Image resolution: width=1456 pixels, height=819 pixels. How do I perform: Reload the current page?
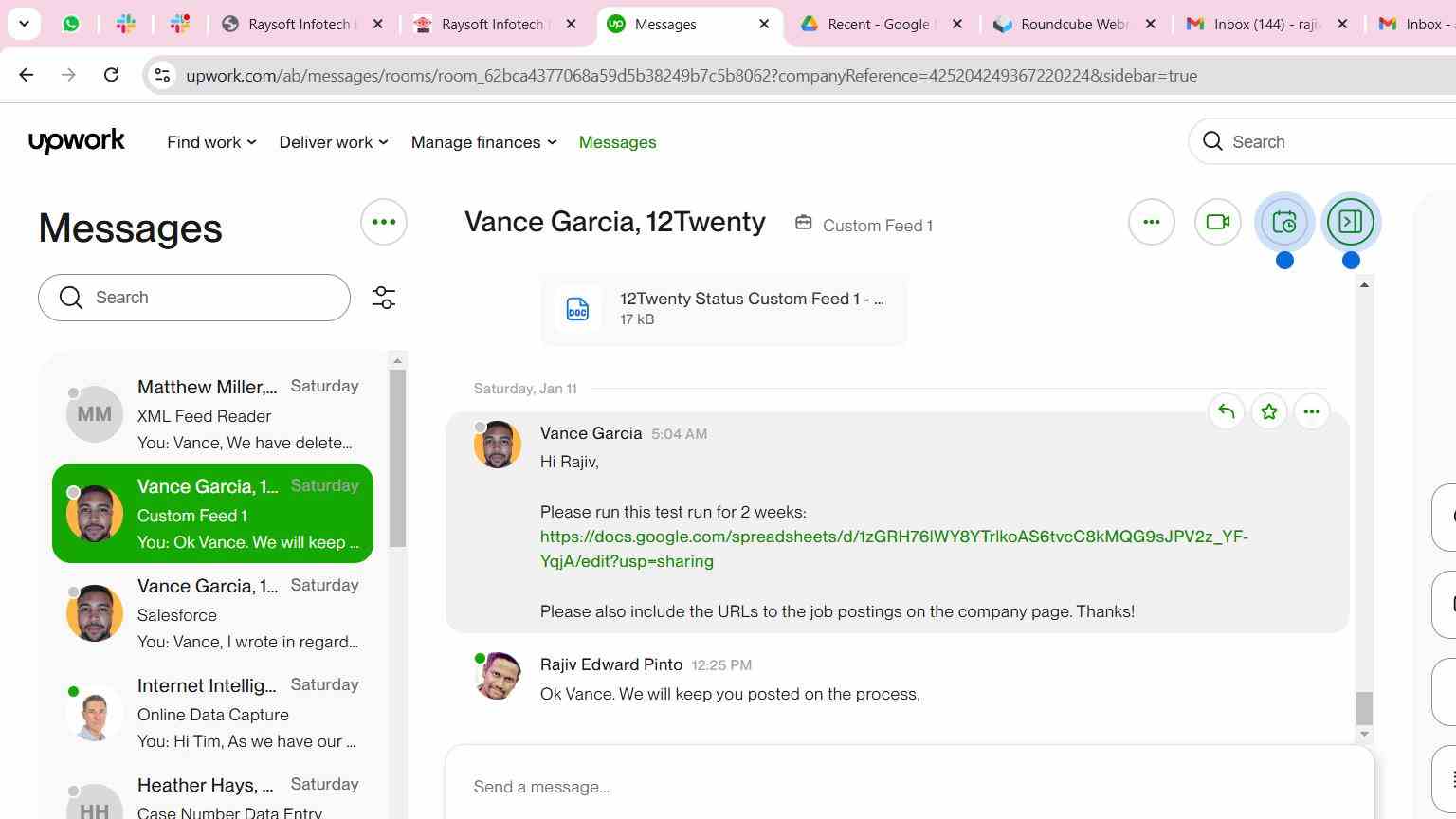point(111,75)
